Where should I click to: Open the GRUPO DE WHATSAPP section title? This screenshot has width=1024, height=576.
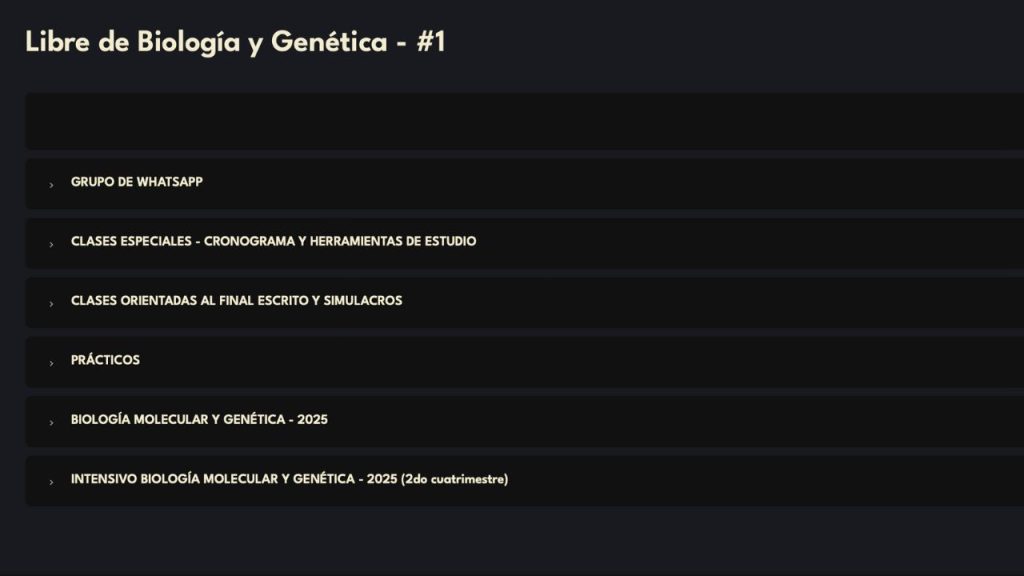coord(137,182)
